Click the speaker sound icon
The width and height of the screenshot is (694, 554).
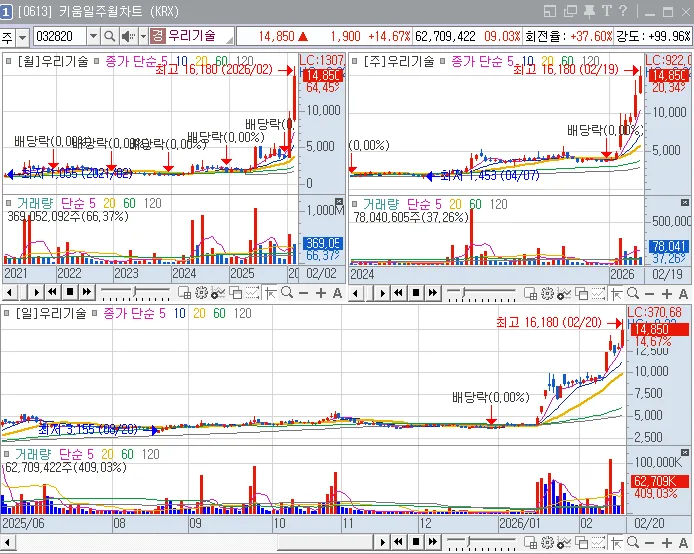128,36
